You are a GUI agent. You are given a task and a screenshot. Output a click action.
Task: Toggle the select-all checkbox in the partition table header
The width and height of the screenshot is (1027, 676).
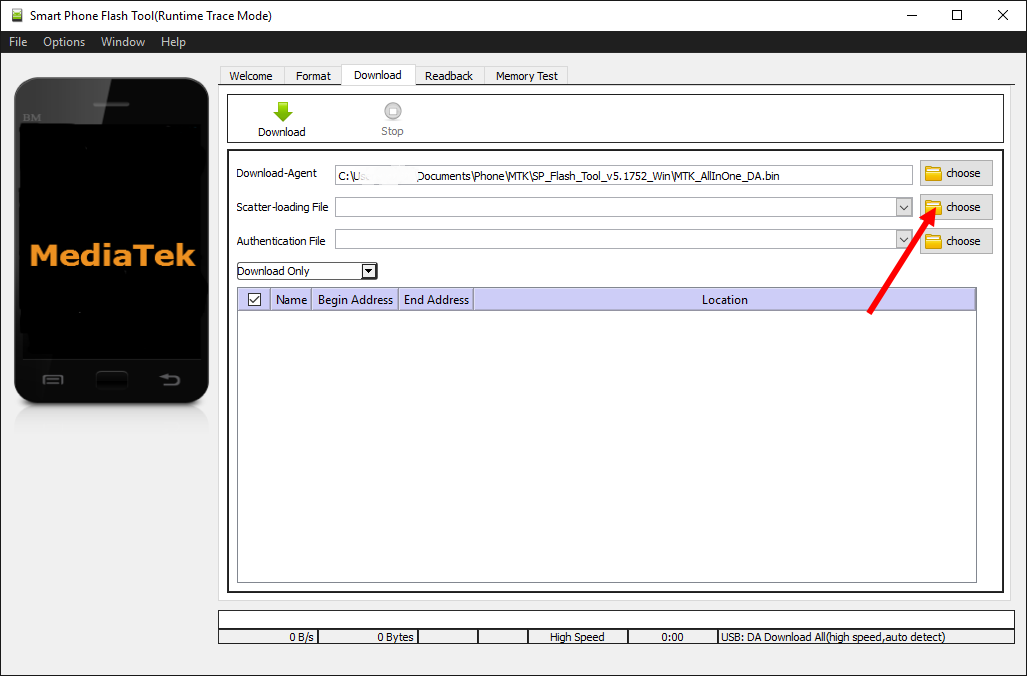(x=253, y=299)
